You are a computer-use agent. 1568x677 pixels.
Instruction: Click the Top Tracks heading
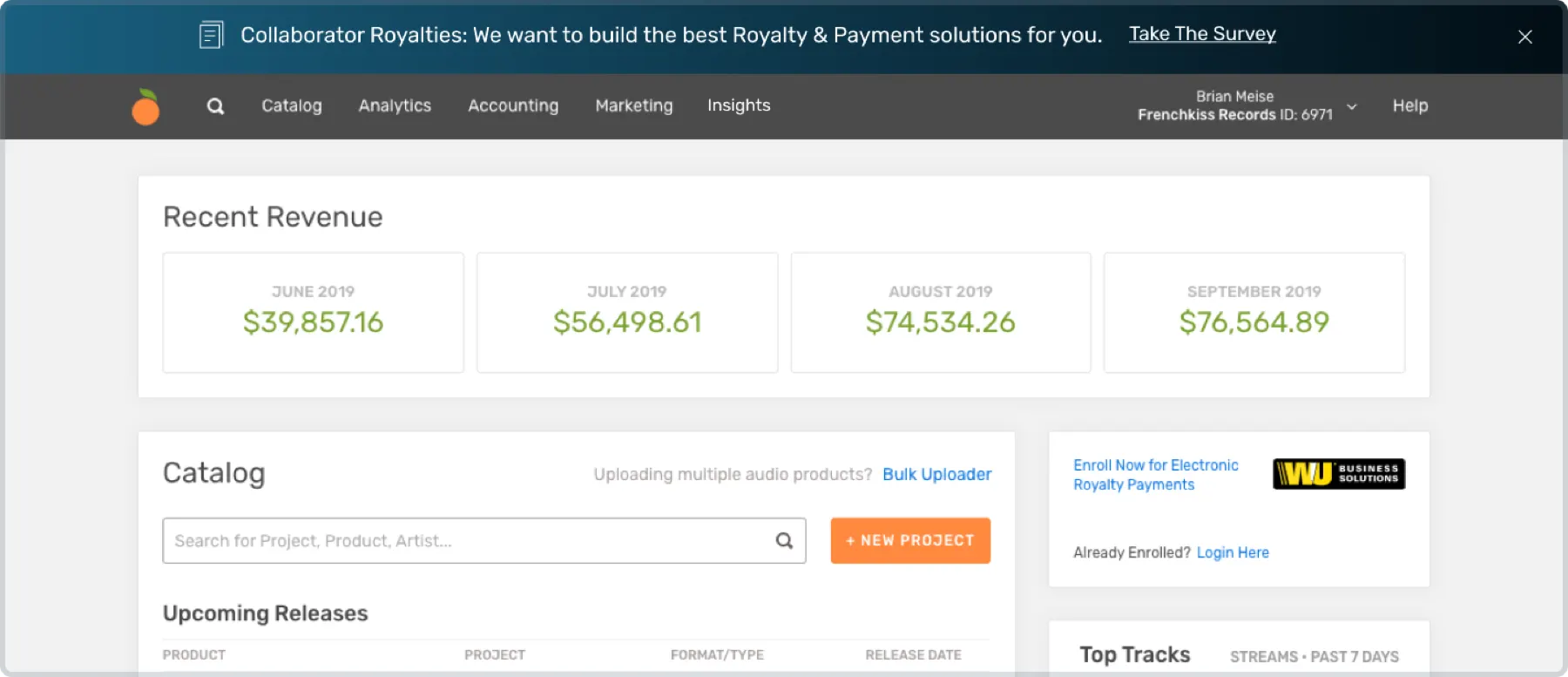[x=1135, y=654]
